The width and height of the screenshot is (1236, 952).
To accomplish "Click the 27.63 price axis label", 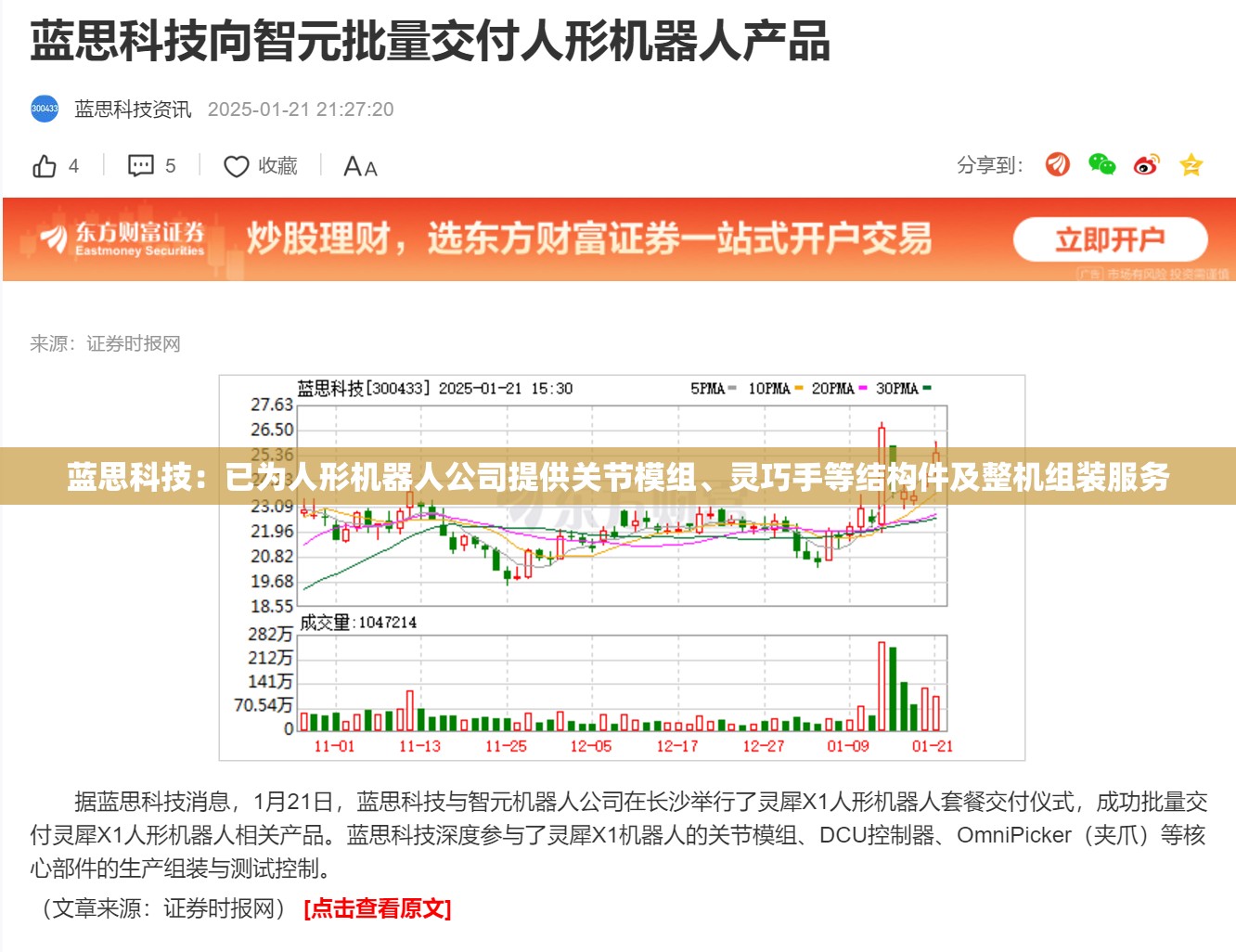I will [x=272, y=405].
